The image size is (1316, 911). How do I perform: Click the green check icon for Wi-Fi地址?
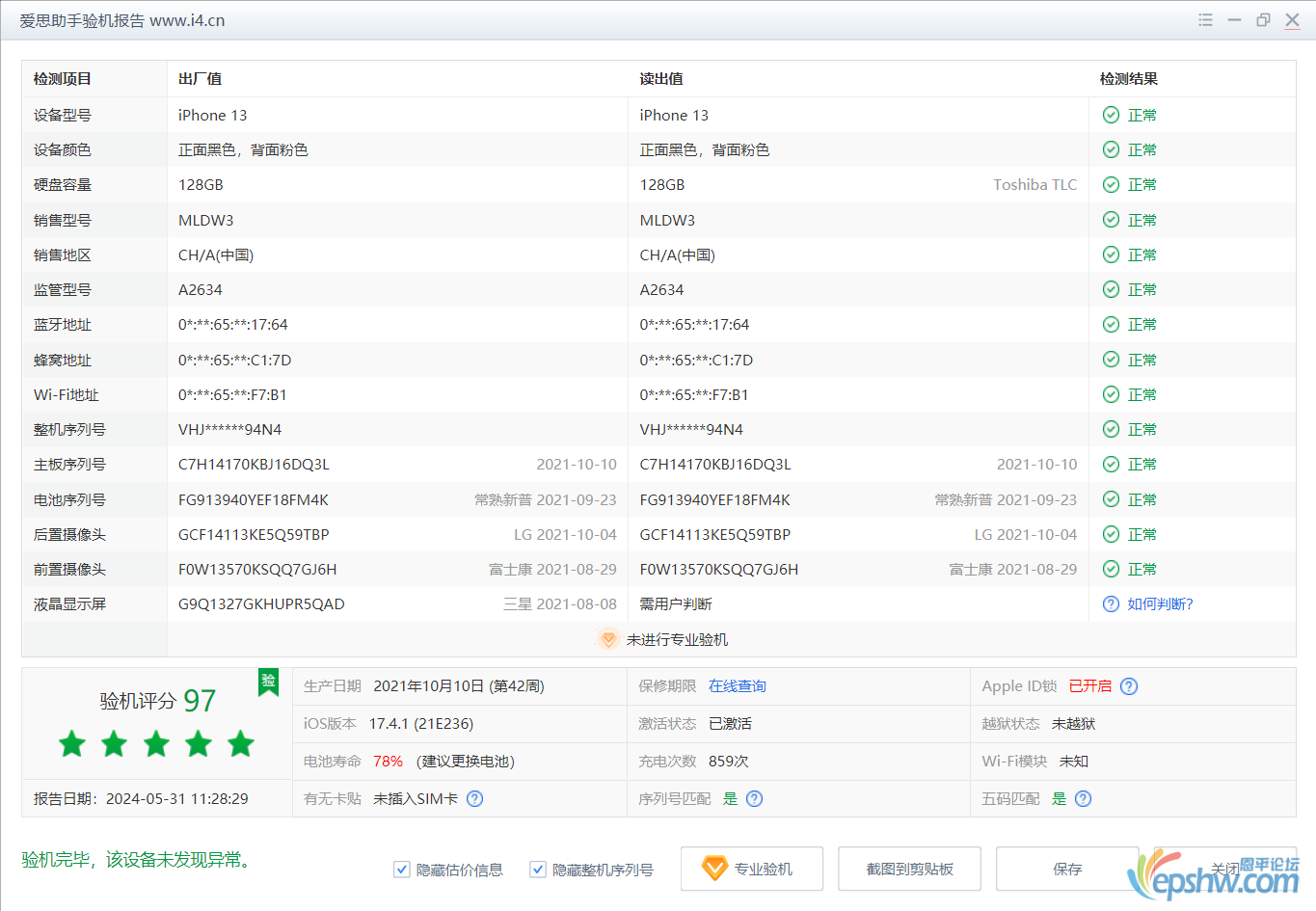point(1111,394)
